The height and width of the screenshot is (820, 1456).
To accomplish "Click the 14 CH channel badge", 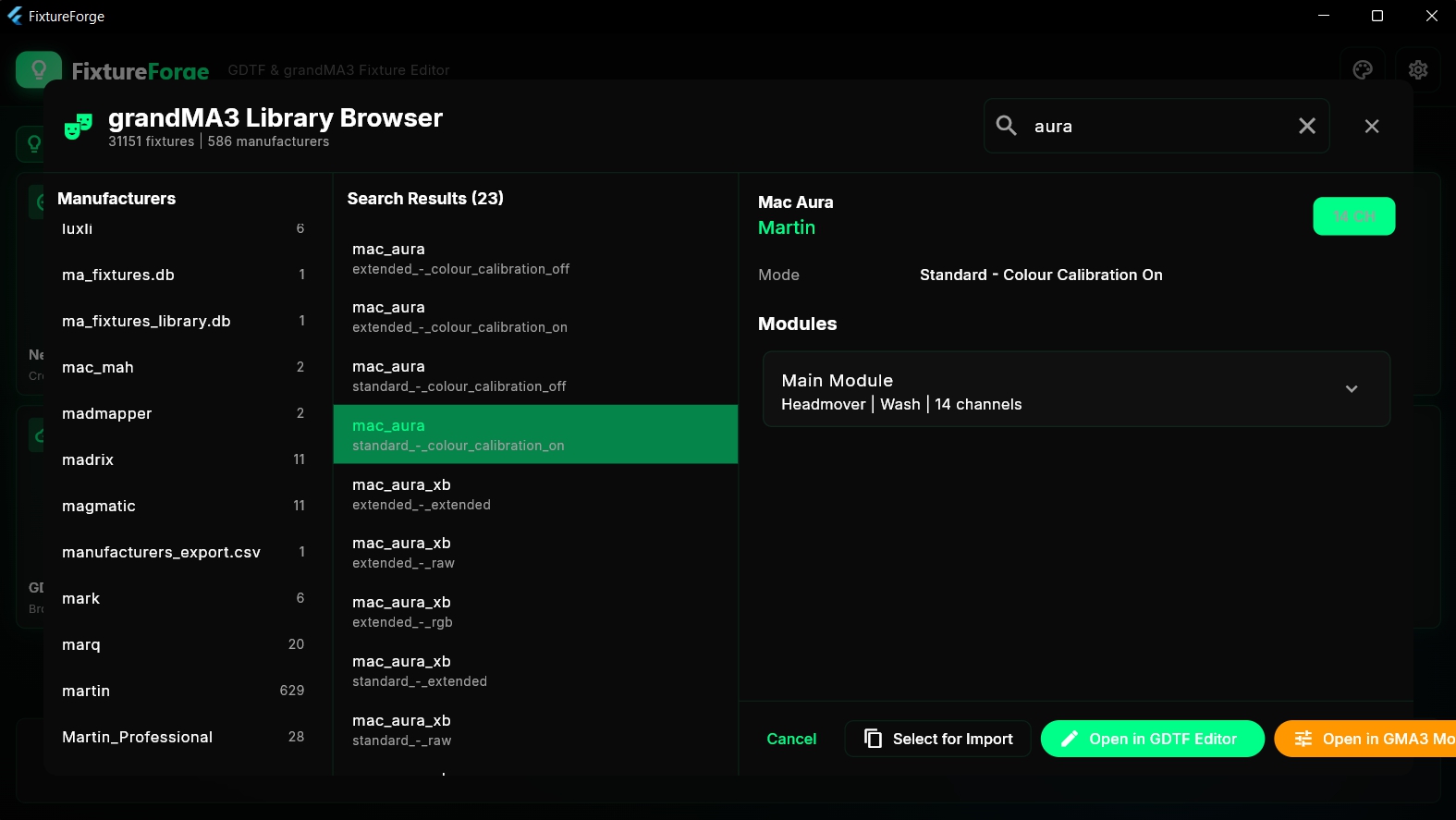I will click(x=1353, y=216).
